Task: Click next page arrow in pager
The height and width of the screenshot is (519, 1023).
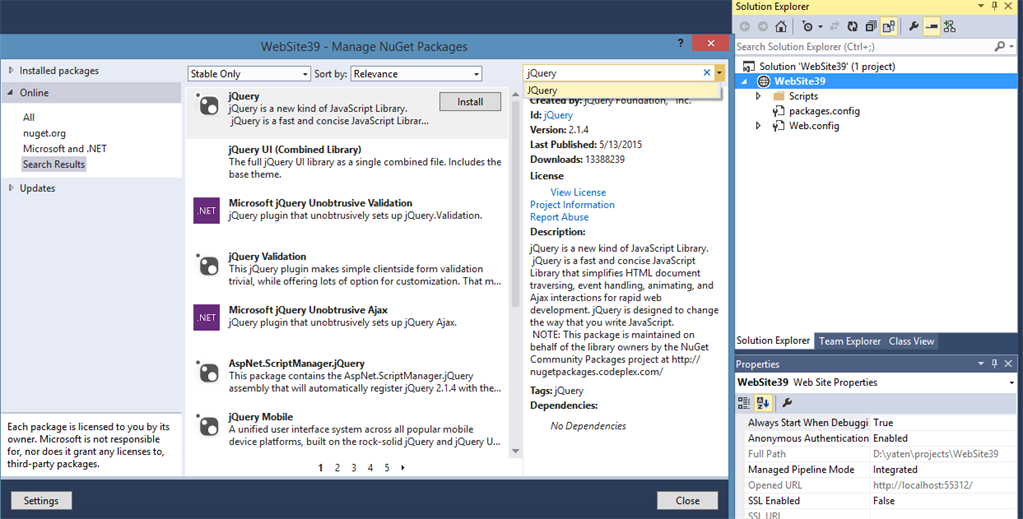Action: [x=403, y=467]
